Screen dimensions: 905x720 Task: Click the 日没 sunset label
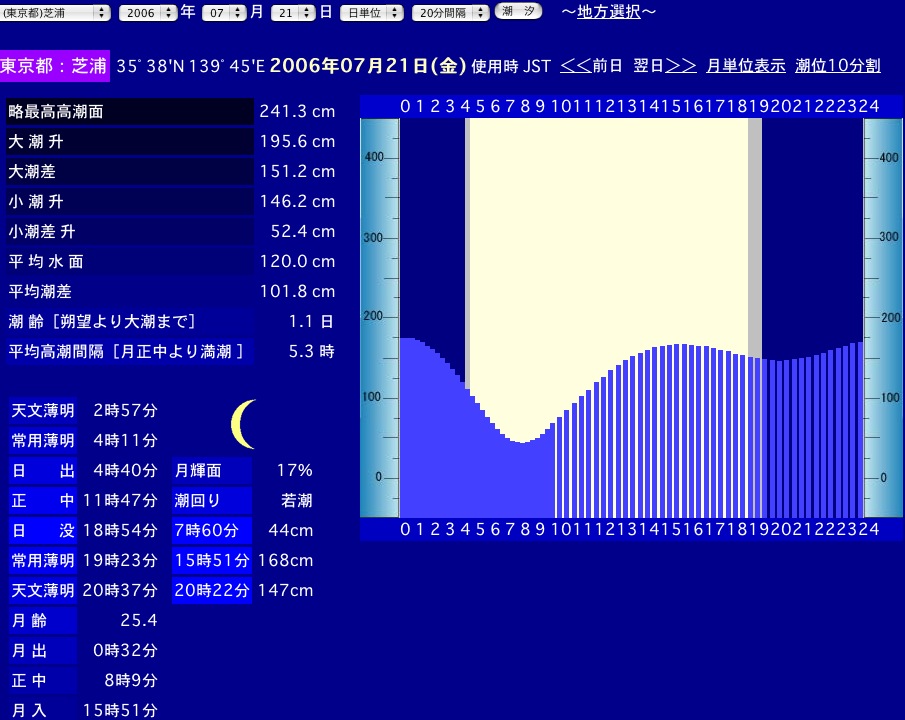click(x=43, y=531)
